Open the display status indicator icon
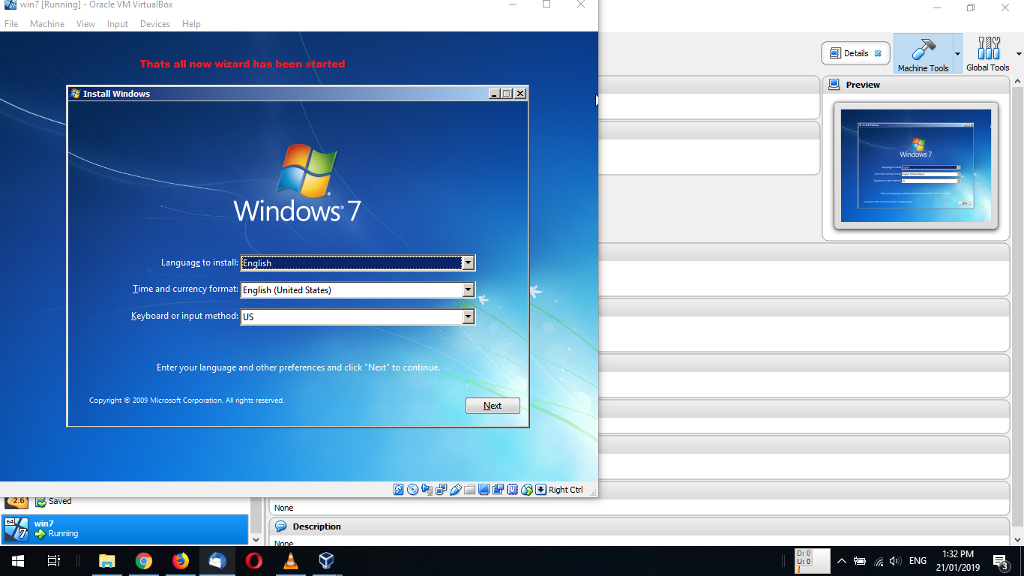Image resolution: width=1024 pixels, height=576 pixels. [x=483, y=489]
